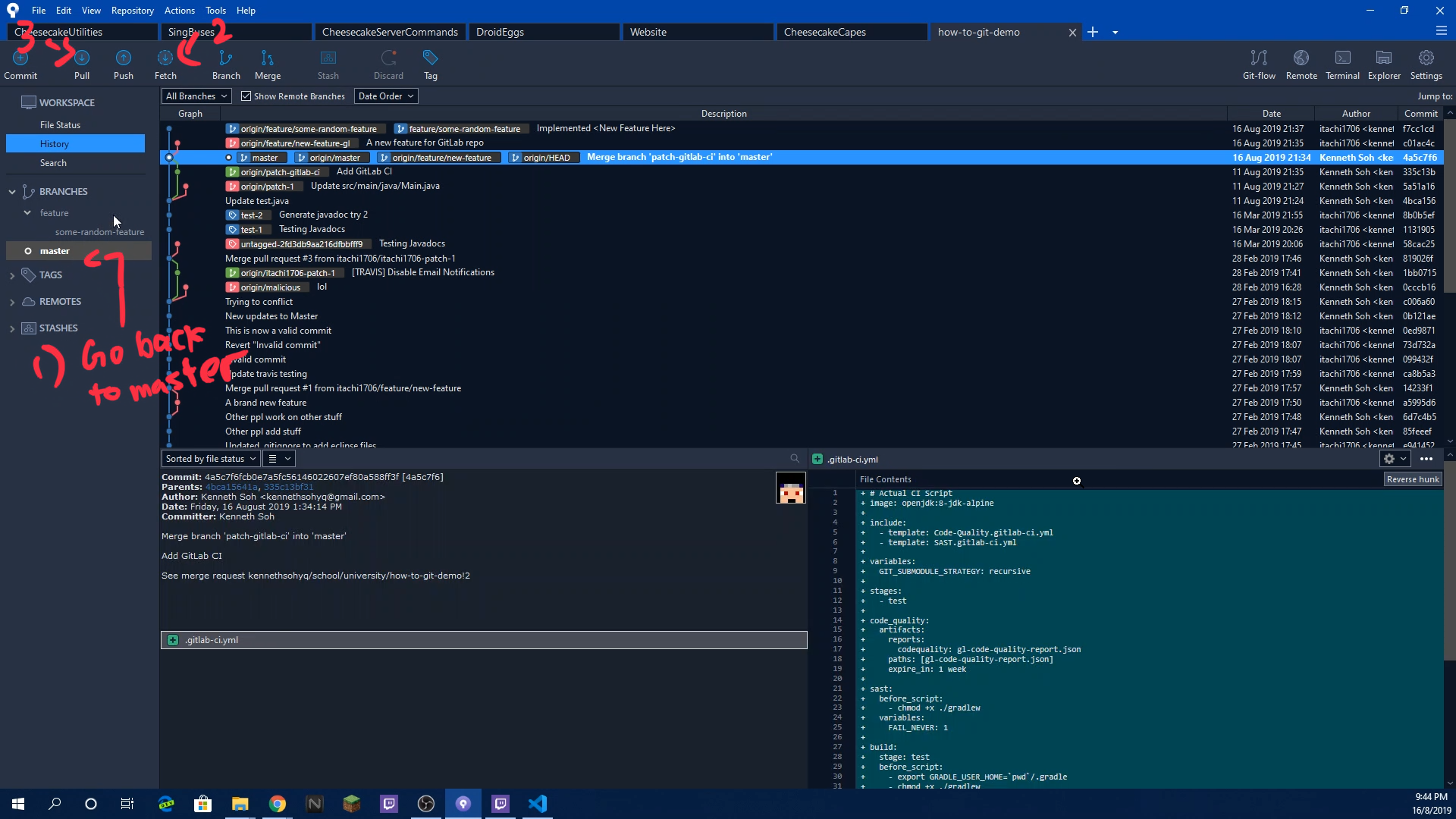Screen dimensions: 1456x819
Task: Close the how-to-git-demo tab
Action: pos(1072,32)
